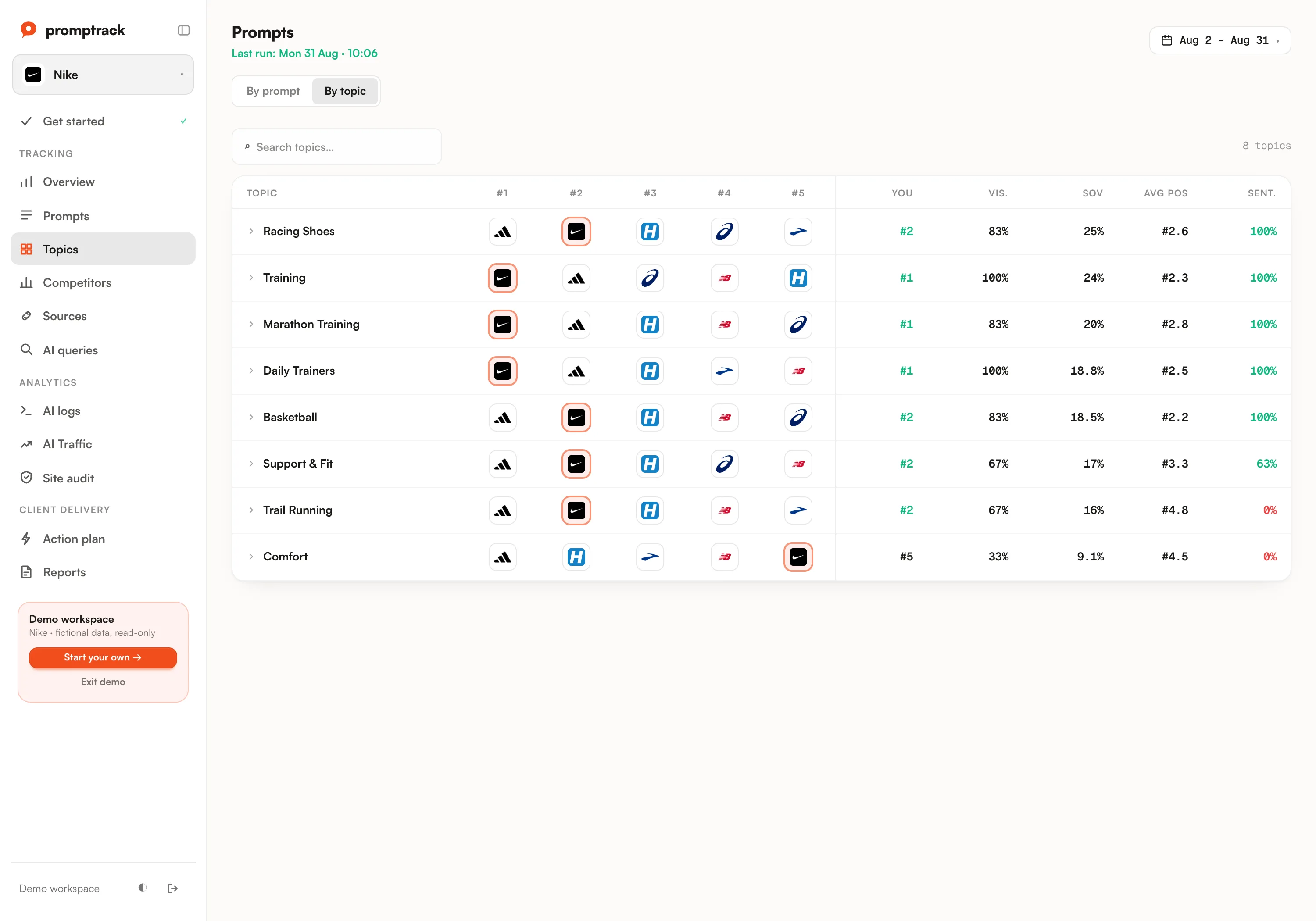Click the SOV column header
The width and height of the screenshot is (1316, 921).
click(x=1092, y=193)
